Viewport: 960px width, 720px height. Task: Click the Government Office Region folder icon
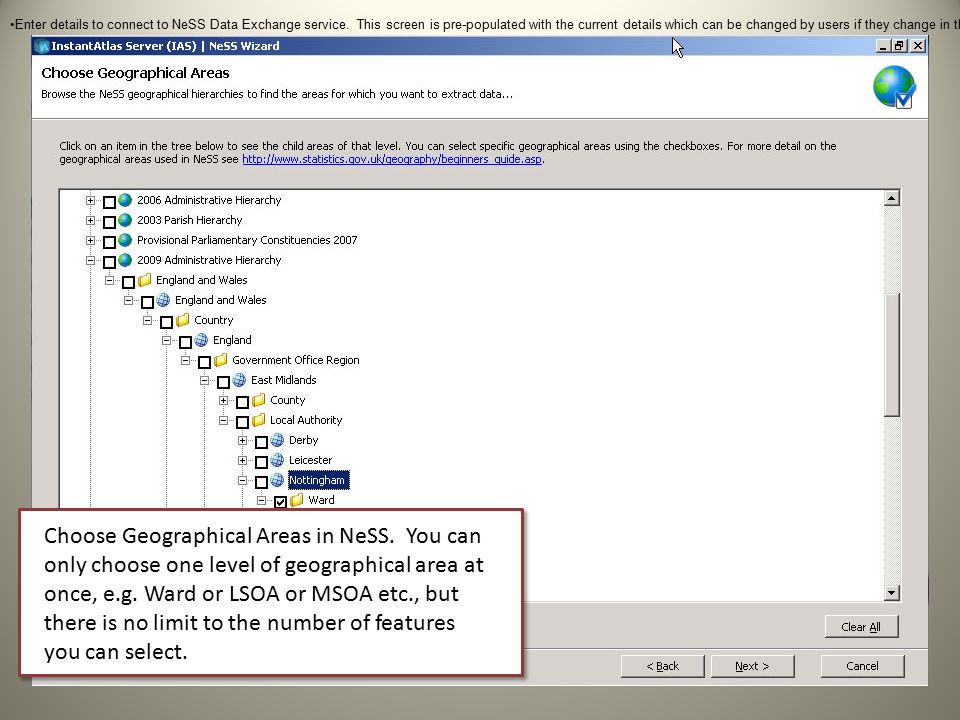click(x=220, y=360)
